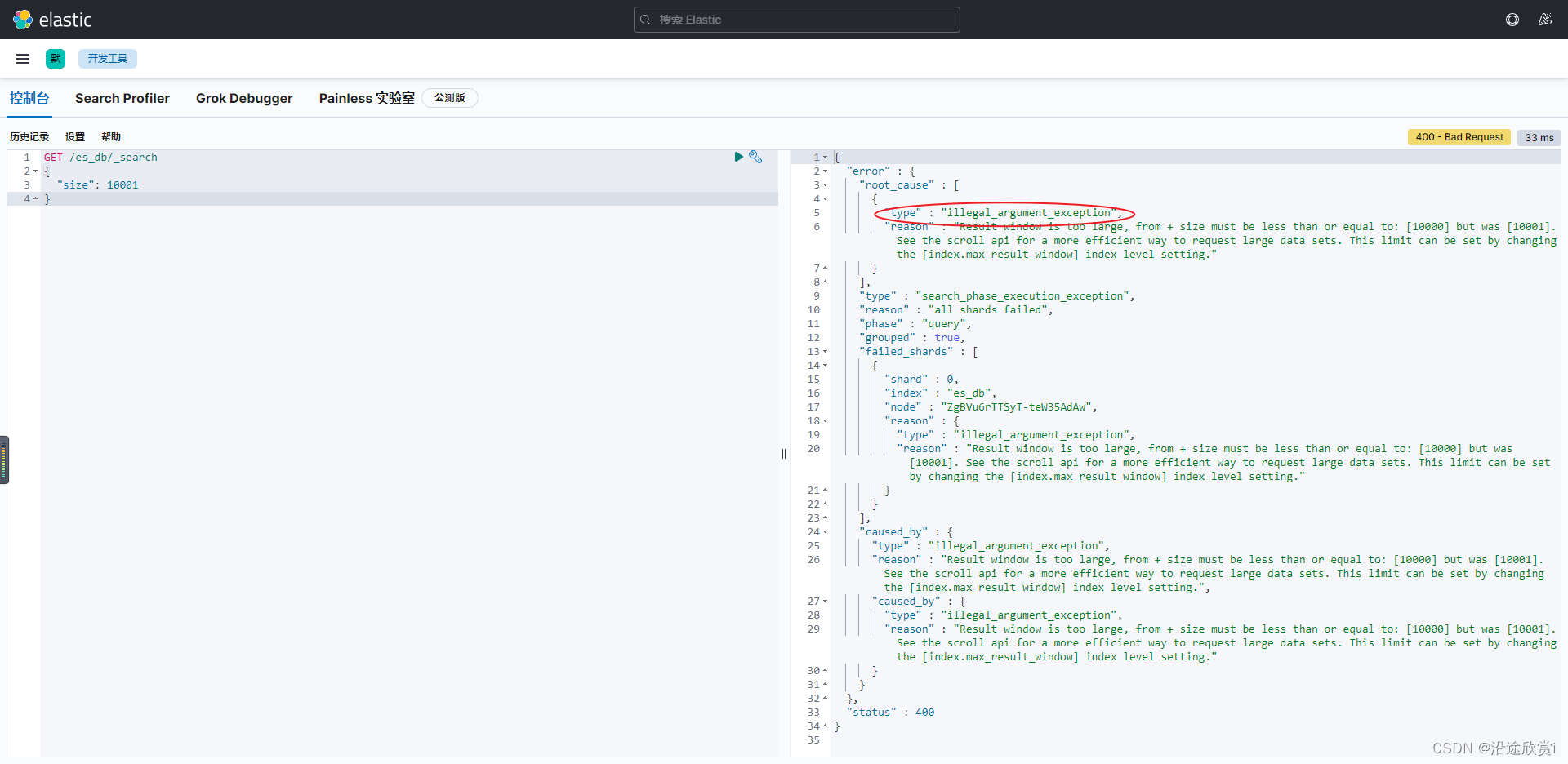
Task: Open the Grok Debugger tab
Action: (x=244, y=98)
